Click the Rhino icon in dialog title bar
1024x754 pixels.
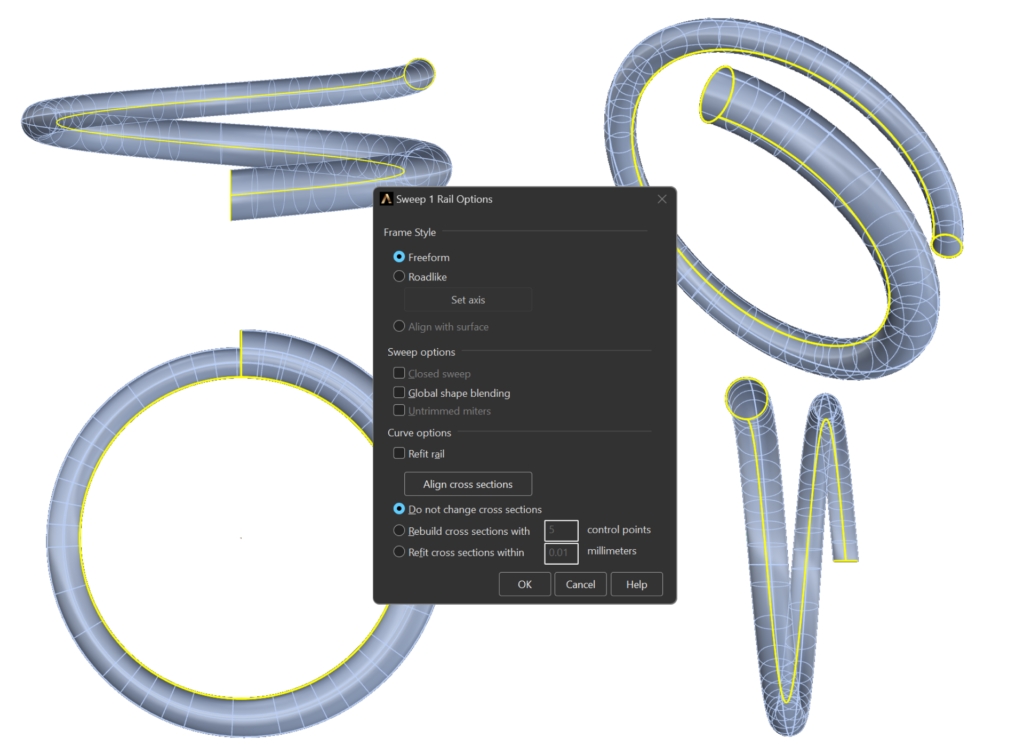point(386,199)
